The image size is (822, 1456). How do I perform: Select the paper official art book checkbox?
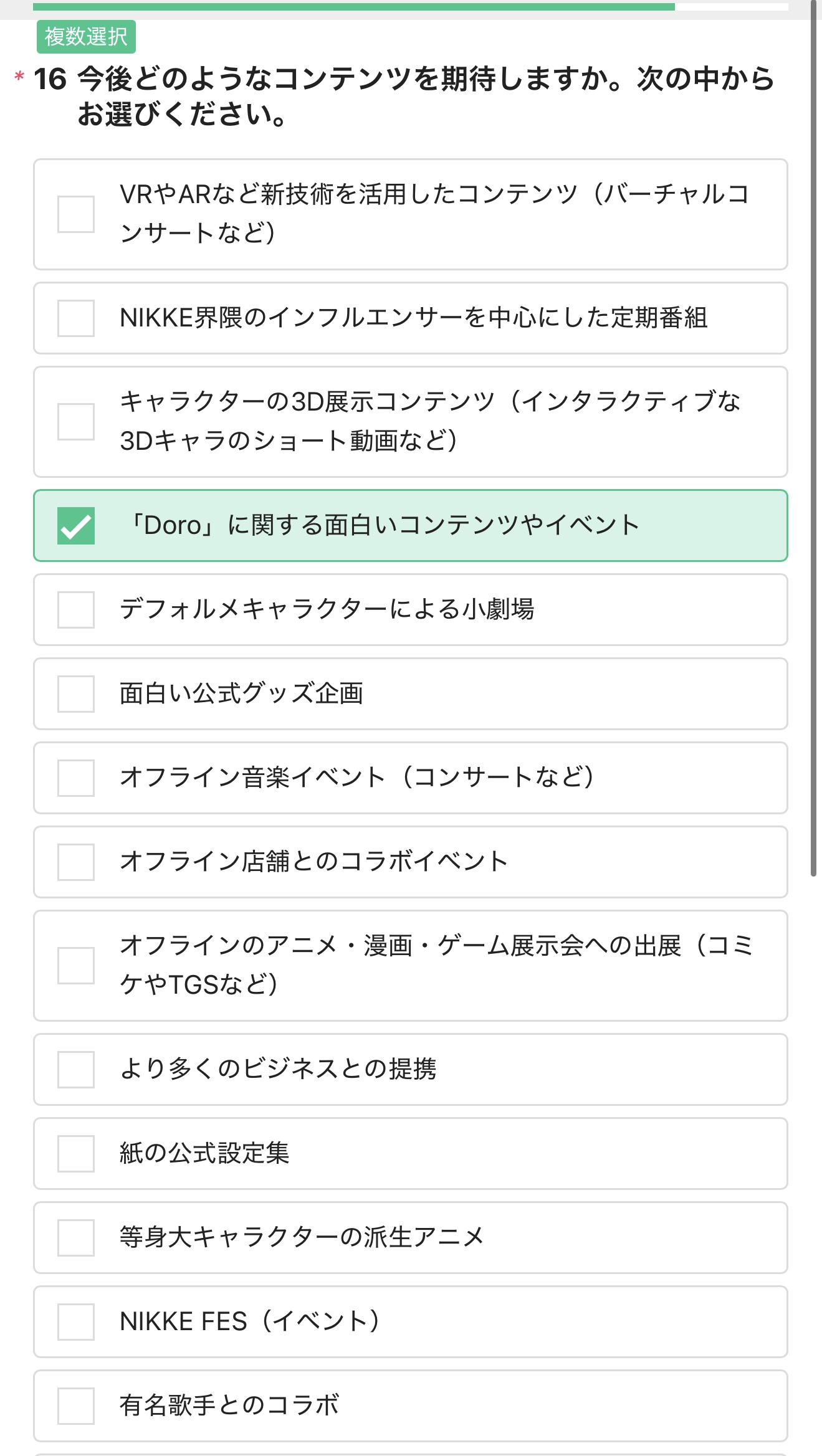pyautogui.click(x=76, y=1154)
